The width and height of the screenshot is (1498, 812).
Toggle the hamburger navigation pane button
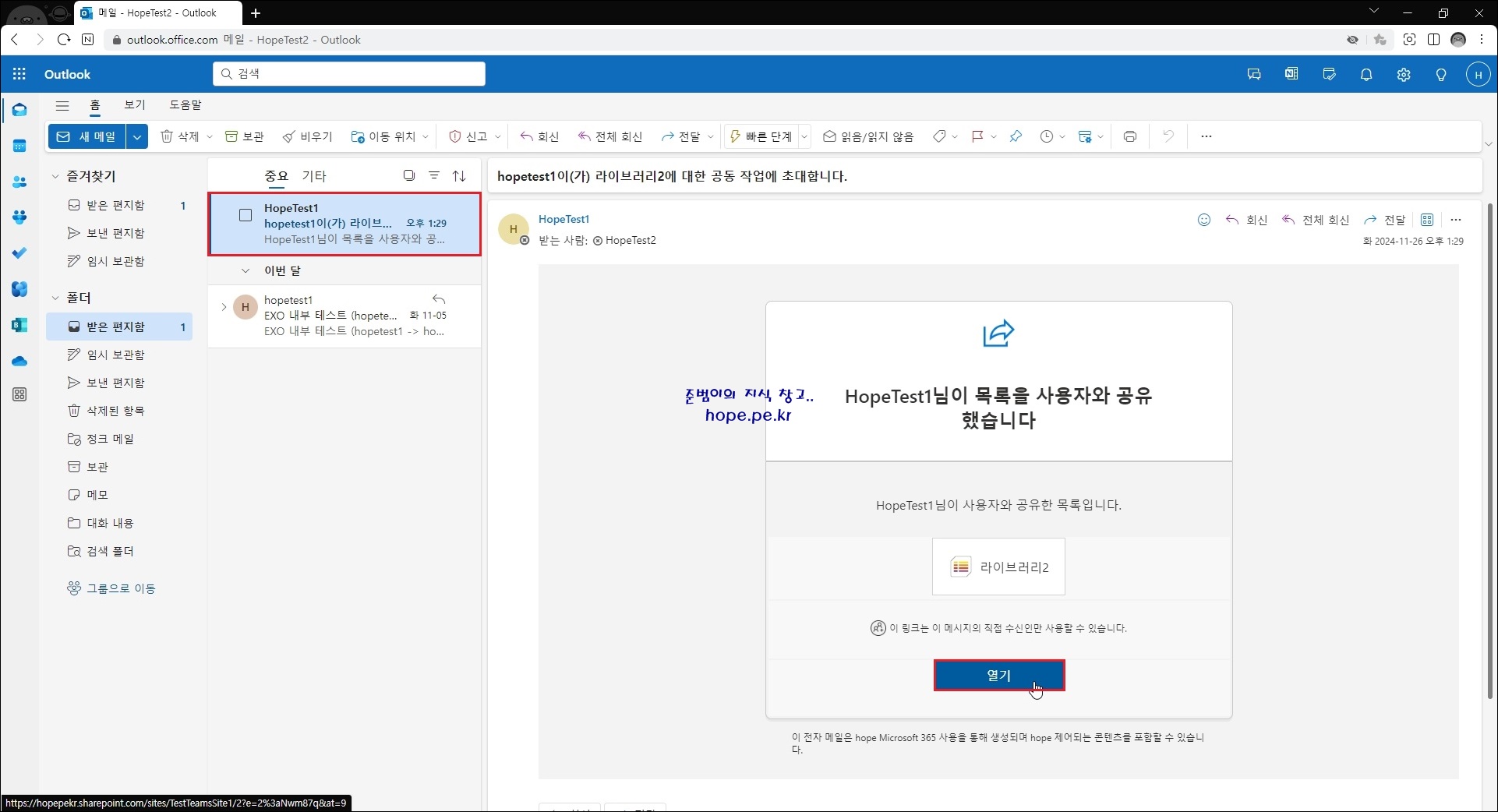tap(62, 105)
